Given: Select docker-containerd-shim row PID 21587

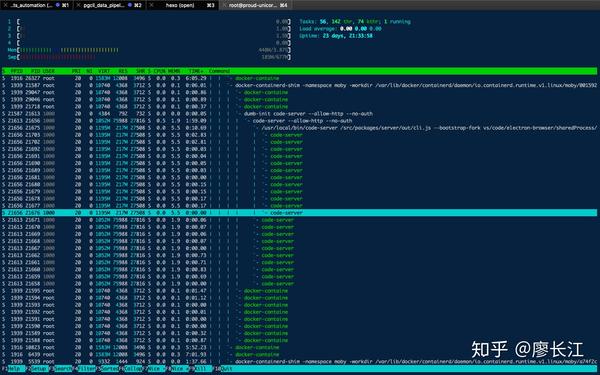Looking at the screenshot, I should click(299, 85).
